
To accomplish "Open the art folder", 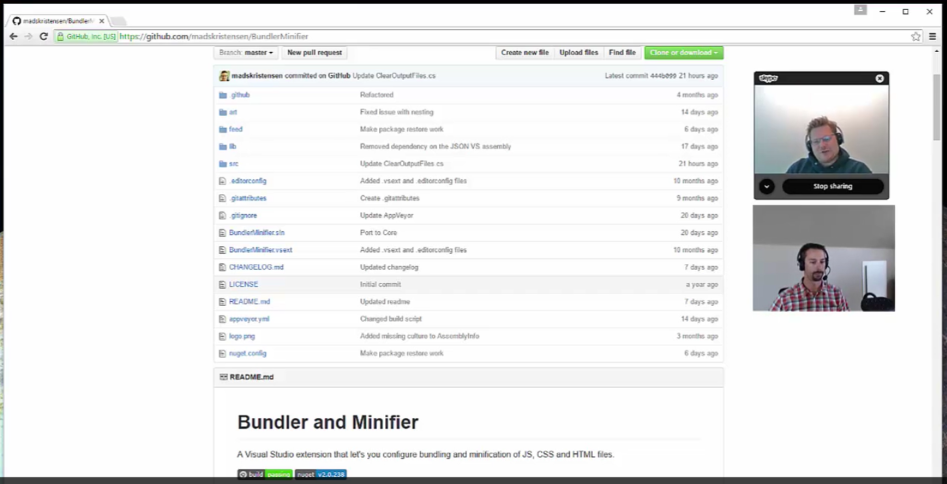I will 233,112.
